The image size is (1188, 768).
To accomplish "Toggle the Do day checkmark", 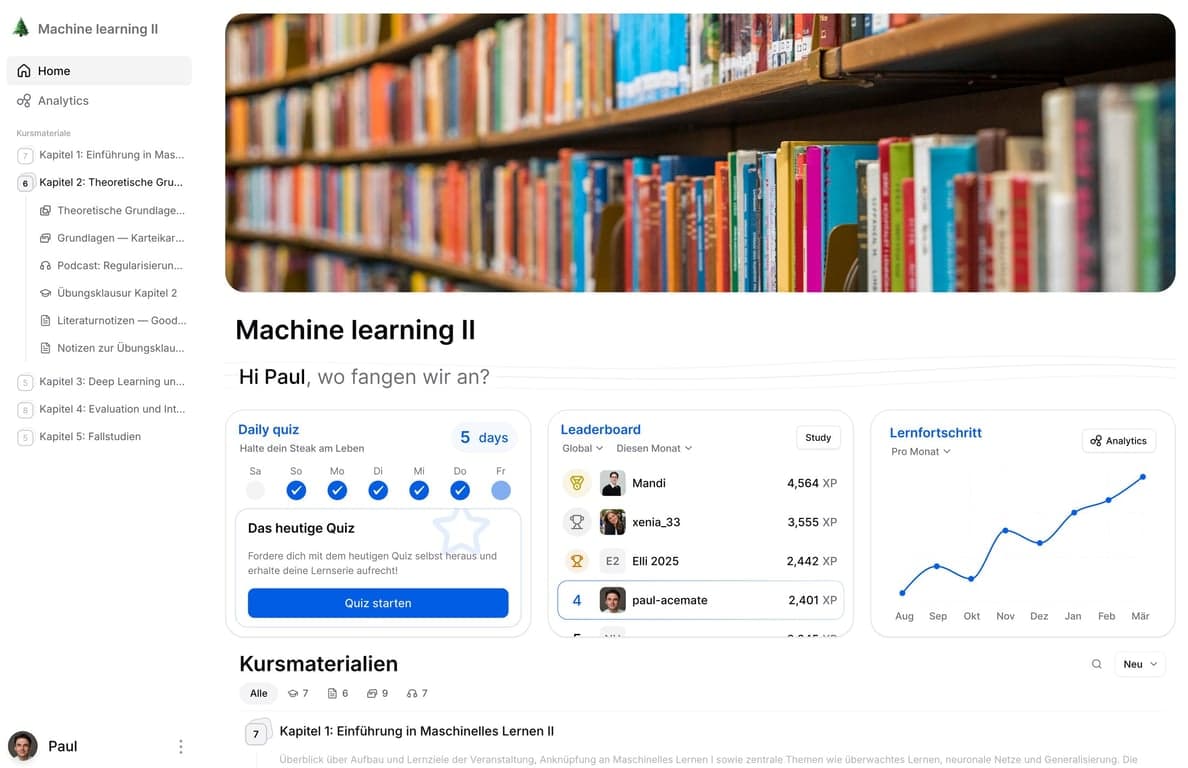I will click(460, 491).
